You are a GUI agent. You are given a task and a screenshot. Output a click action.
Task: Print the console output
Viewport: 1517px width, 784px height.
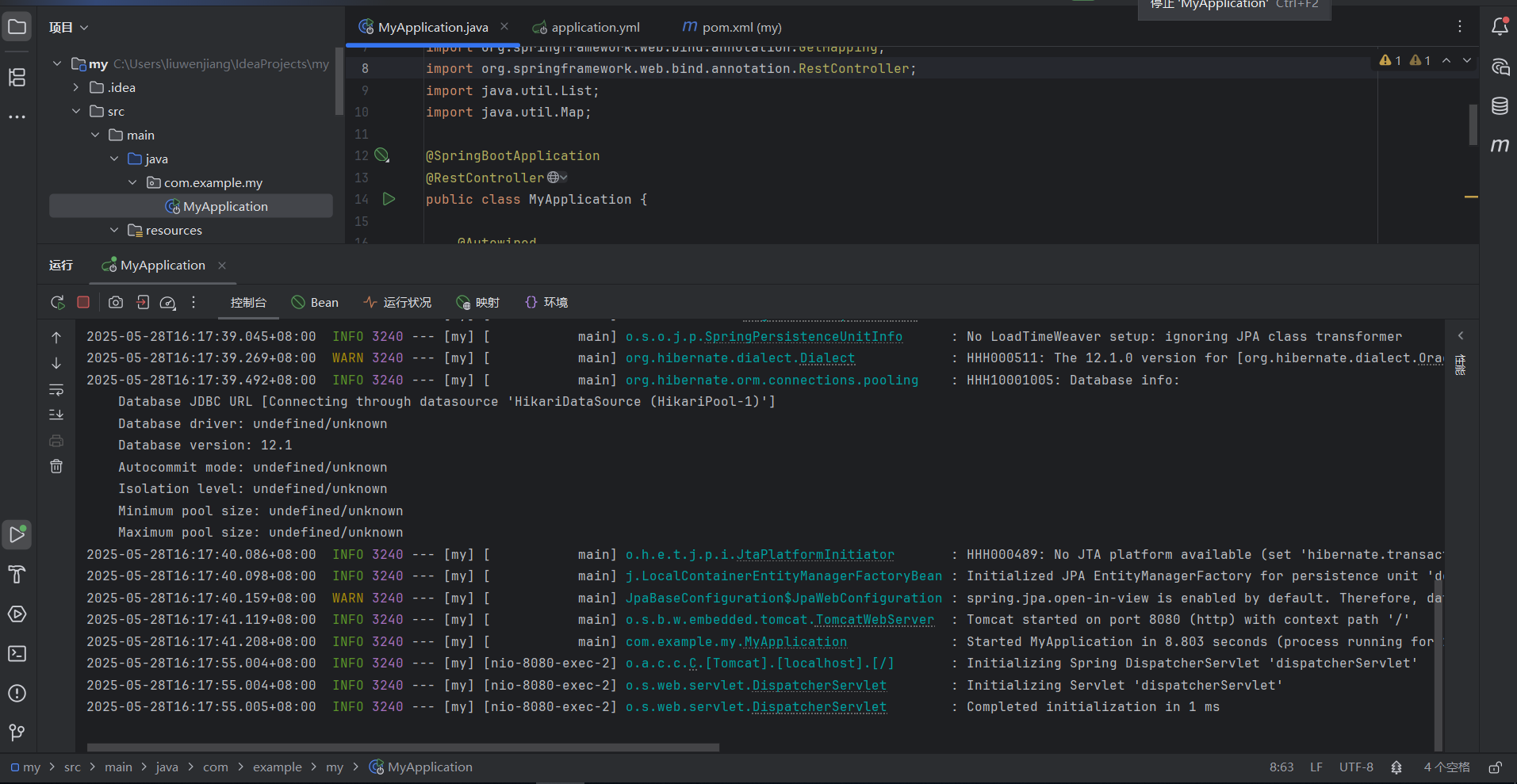point(56,441)
